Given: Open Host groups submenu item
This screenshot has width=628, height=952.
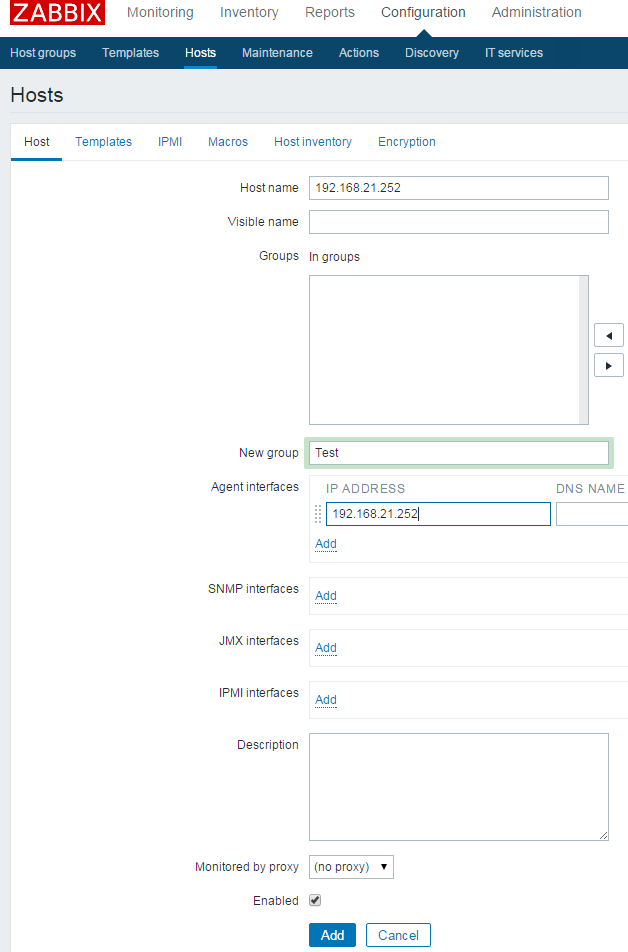Looking at the screenshot, I should pos(43,53).
